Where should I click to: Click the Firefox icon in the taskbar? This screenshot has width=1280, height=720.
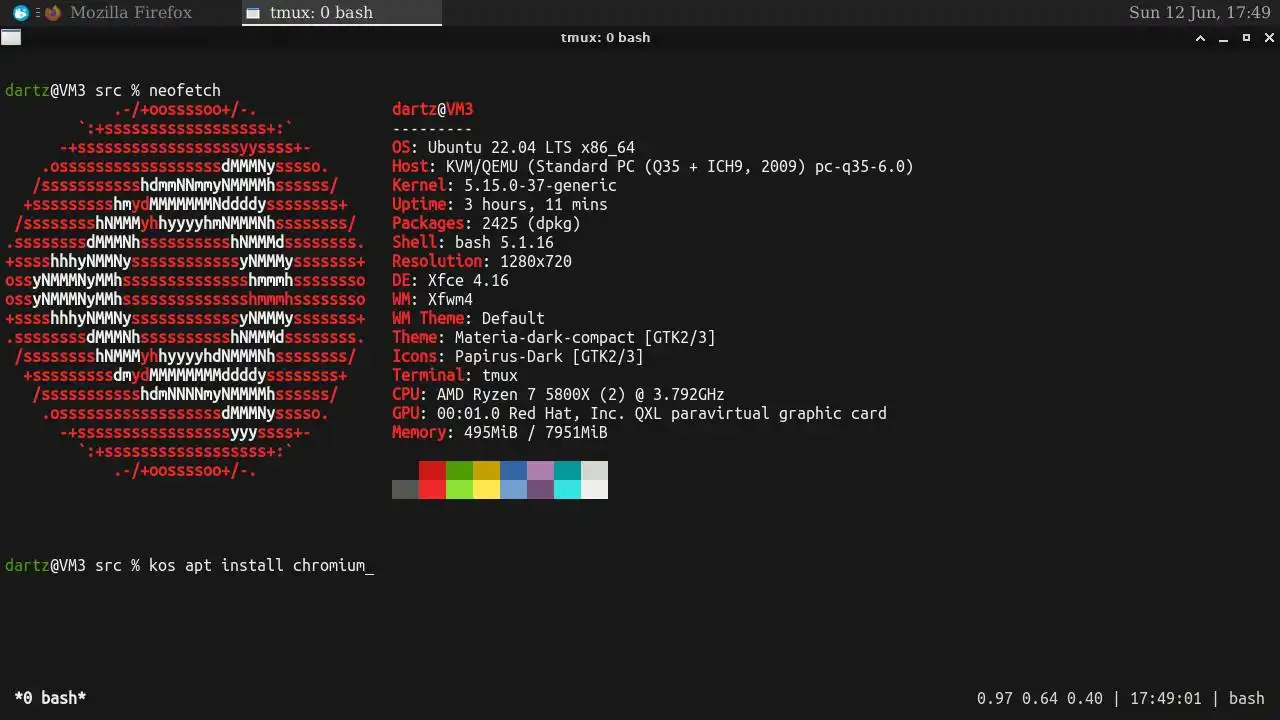[x=52, y=13]
